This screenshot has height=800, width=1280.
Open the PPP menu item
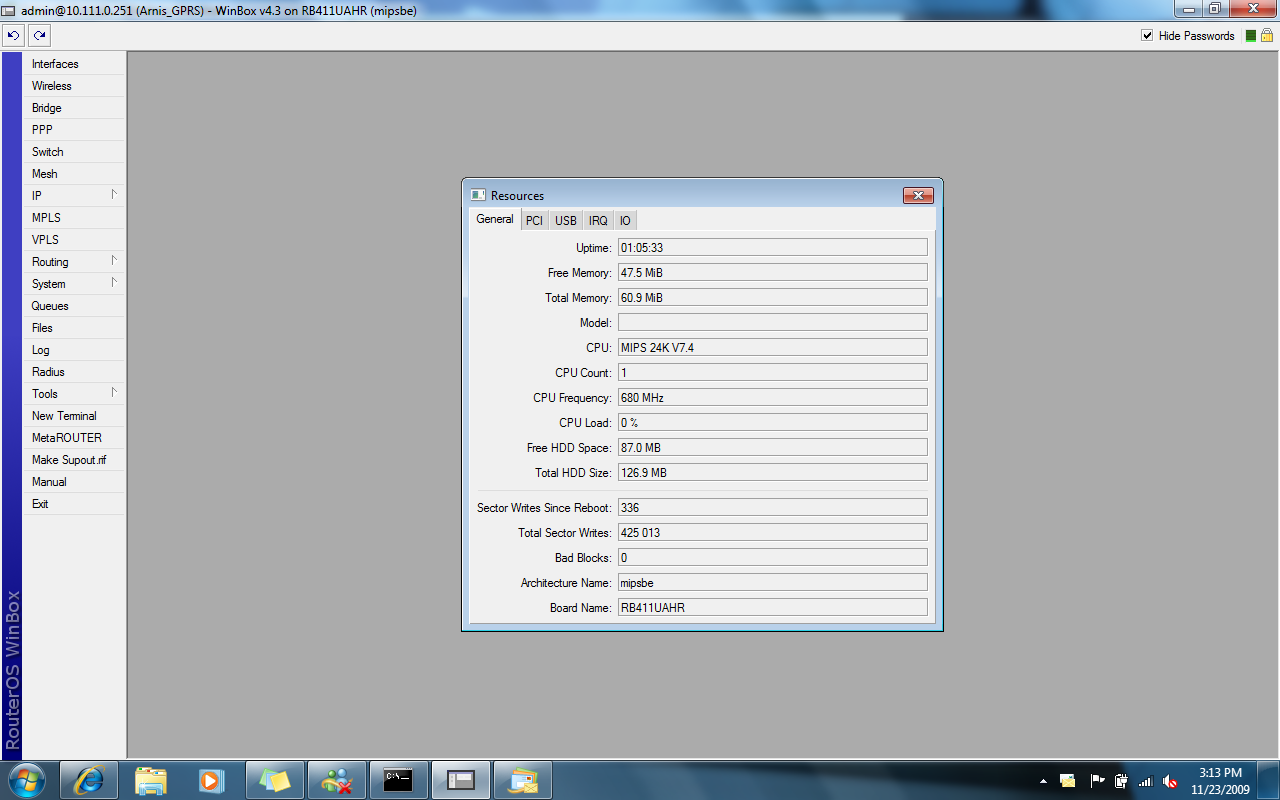[x=74, y=130]
